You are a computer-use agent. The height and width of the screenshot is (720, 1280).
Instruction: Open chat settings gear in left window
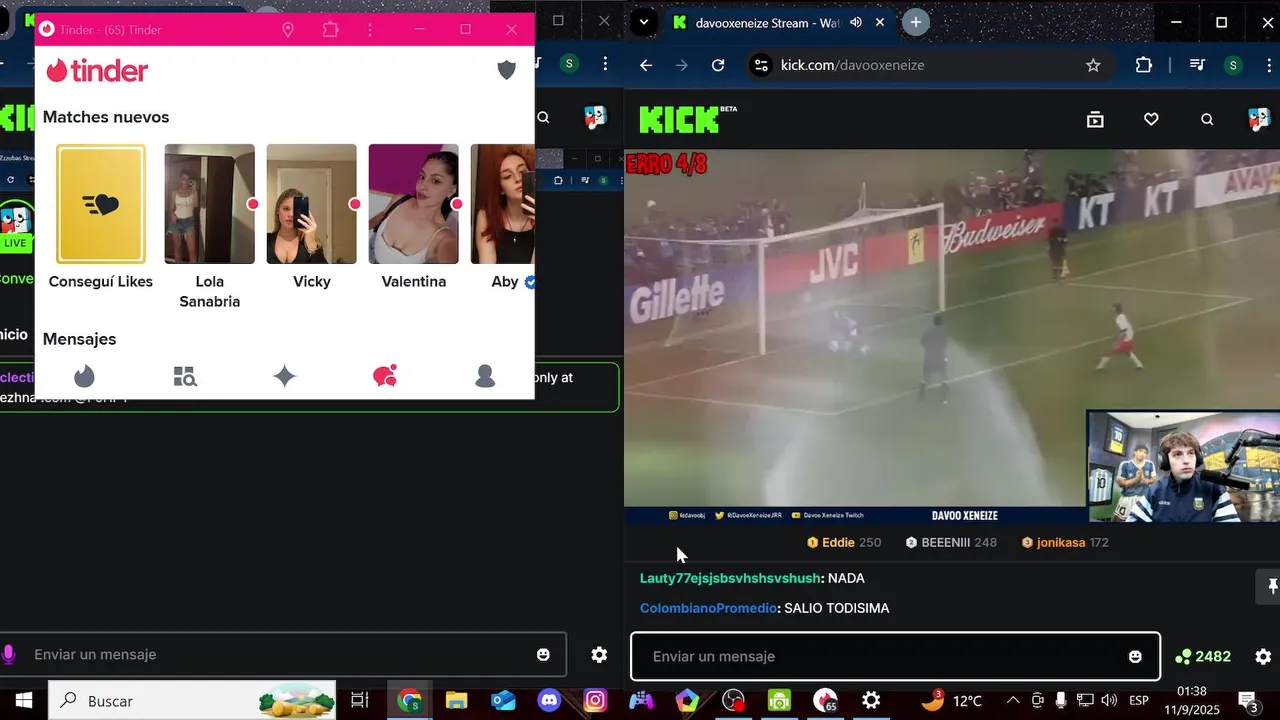point(599,654)
